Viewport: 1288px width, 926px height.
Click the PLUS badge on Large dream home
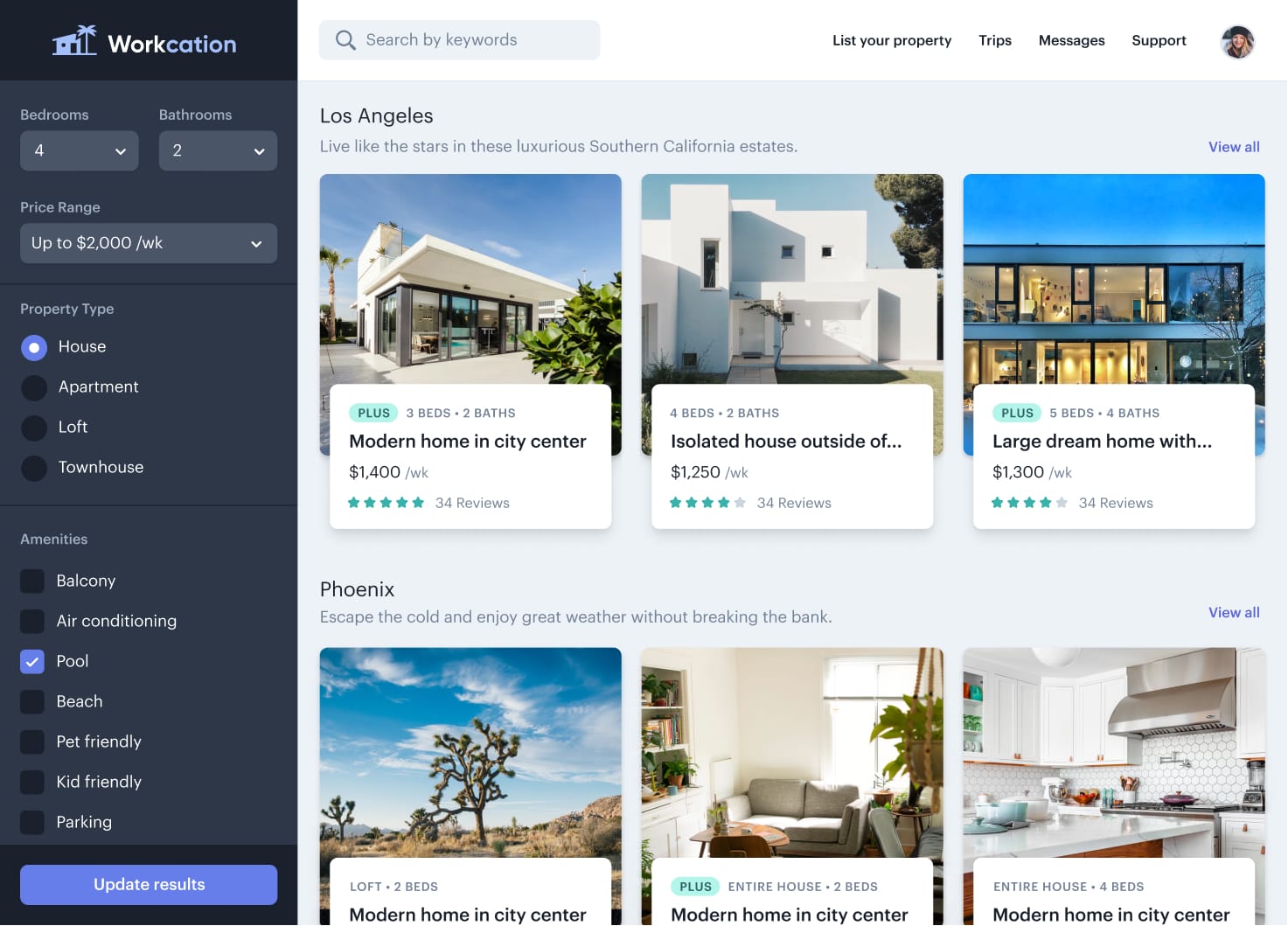[x=1016, y=412]
